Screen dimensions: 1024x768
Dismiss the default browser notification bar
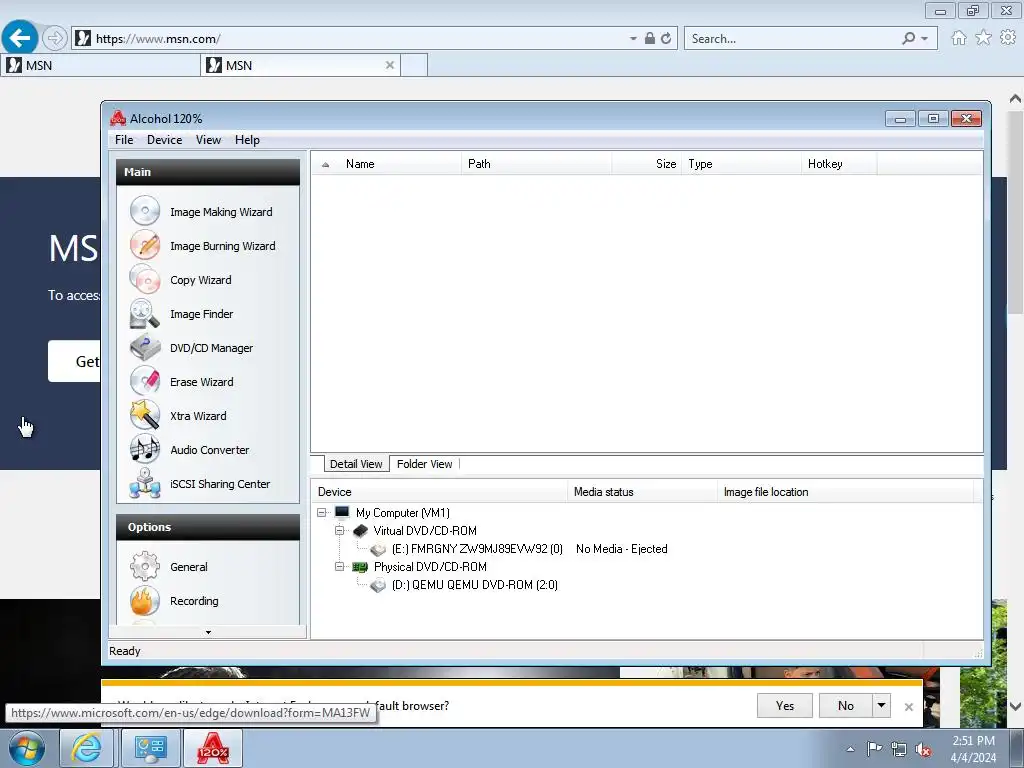(908, 707)
